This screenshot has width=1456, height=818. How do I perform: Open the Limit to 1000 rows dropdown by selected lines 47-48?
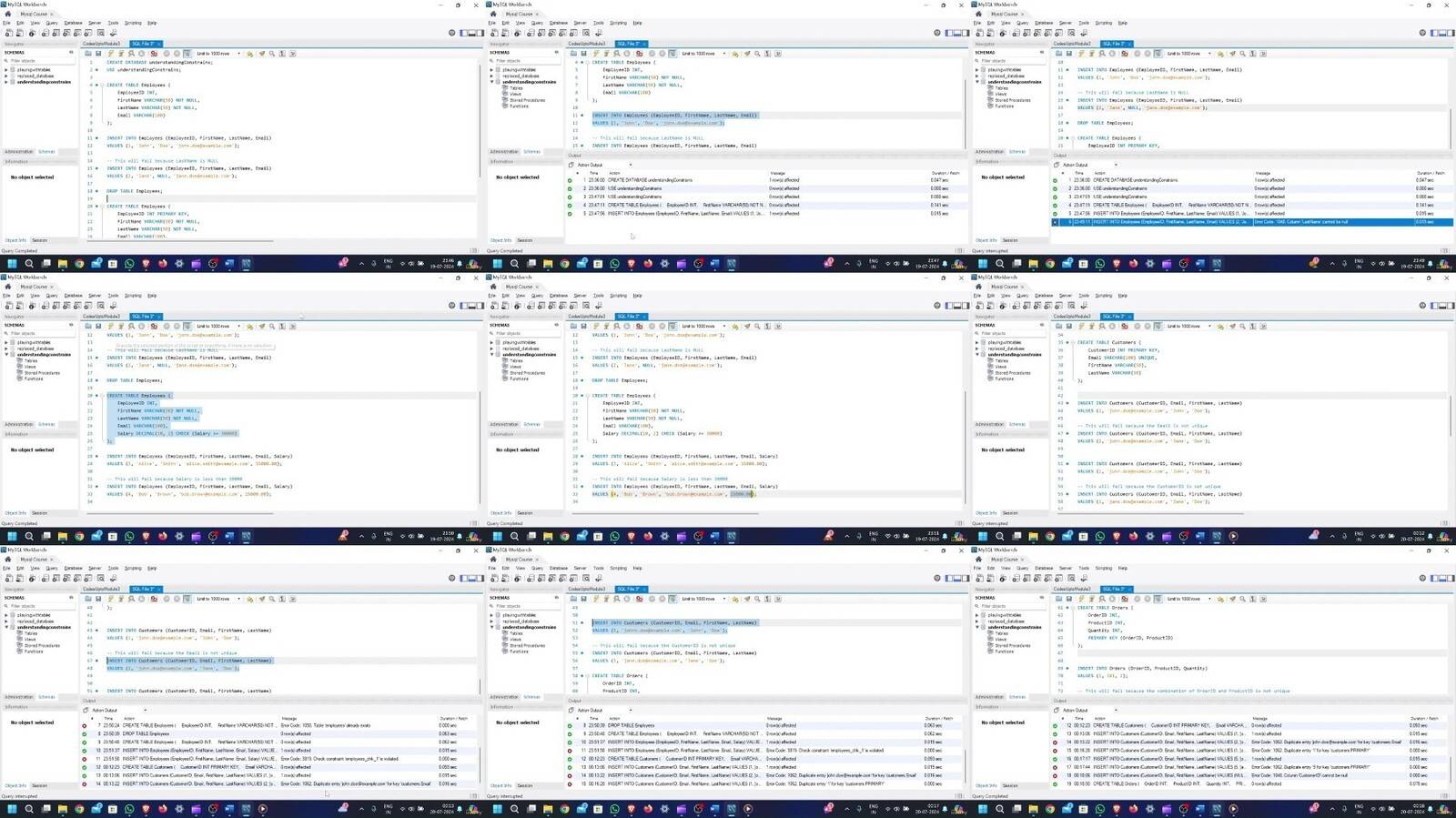point(218,599)
